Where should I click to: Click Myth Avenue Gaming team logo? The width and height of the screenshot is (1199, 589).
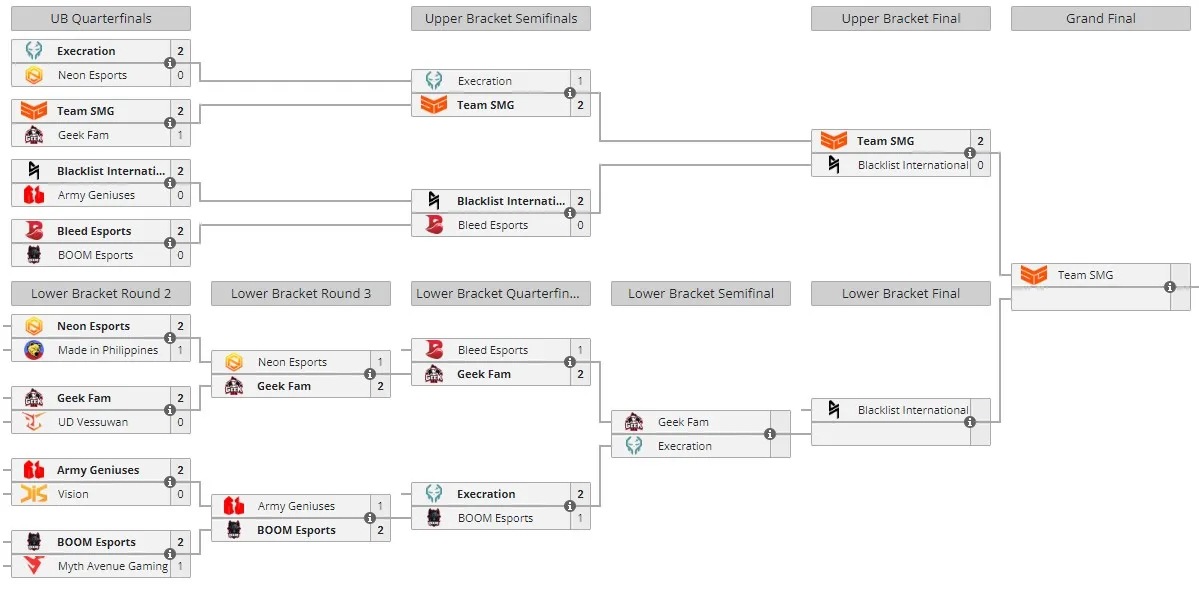34,566
